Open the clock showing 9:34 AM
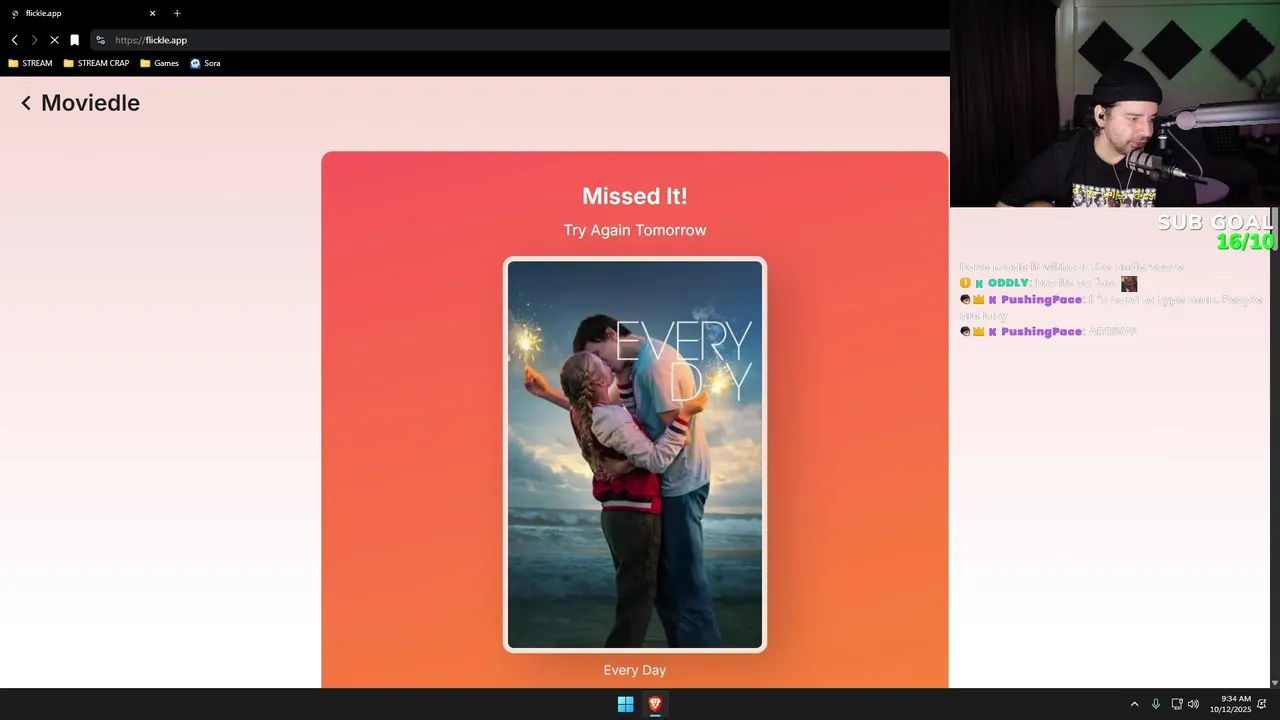This screenshot has height=720, width=1280. [x=1230, y=704]
